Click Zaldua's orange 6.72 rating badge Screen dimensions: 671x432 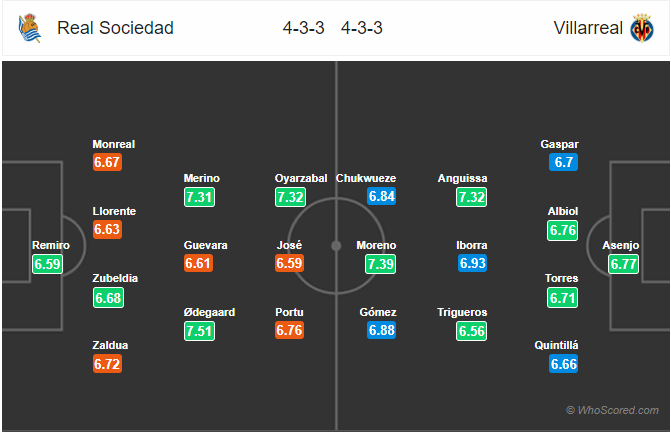[107, 364]
